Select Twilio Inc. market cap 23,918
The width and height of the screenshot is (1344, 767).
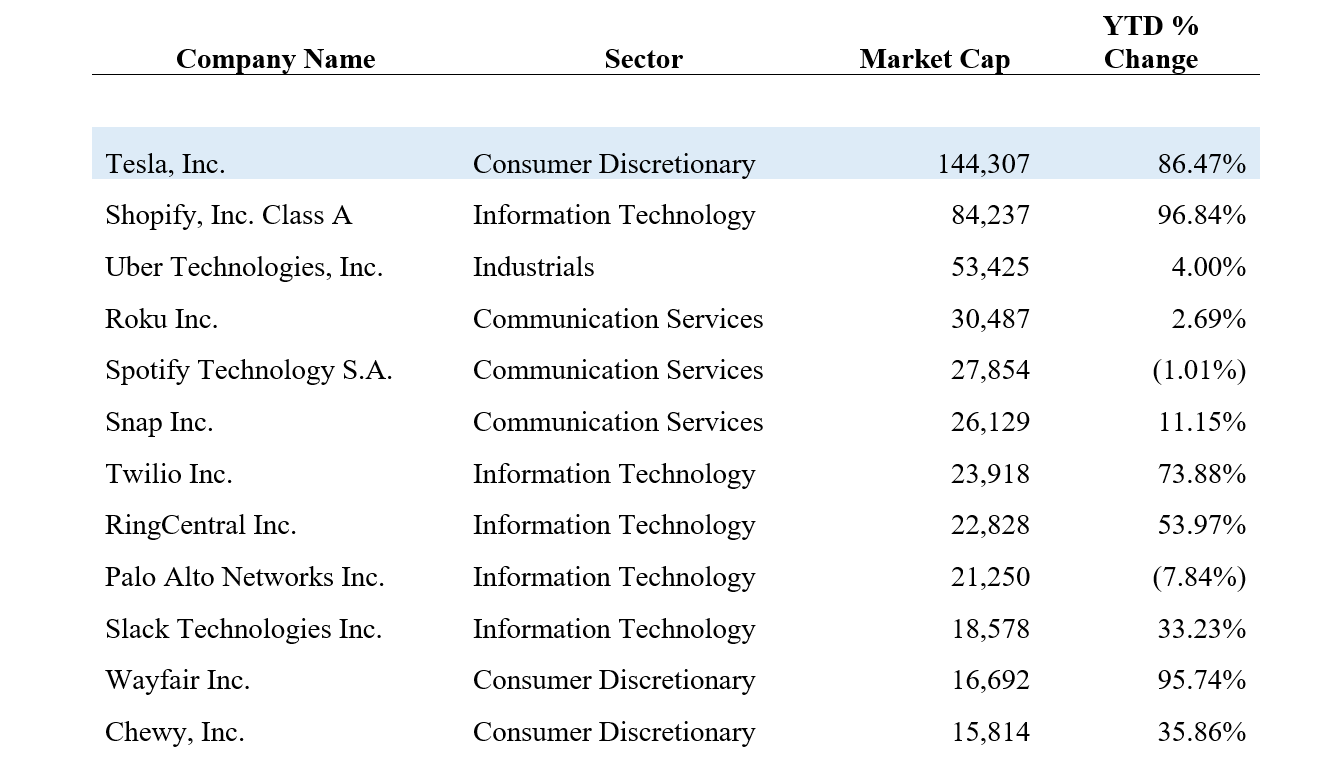(990, 474)
